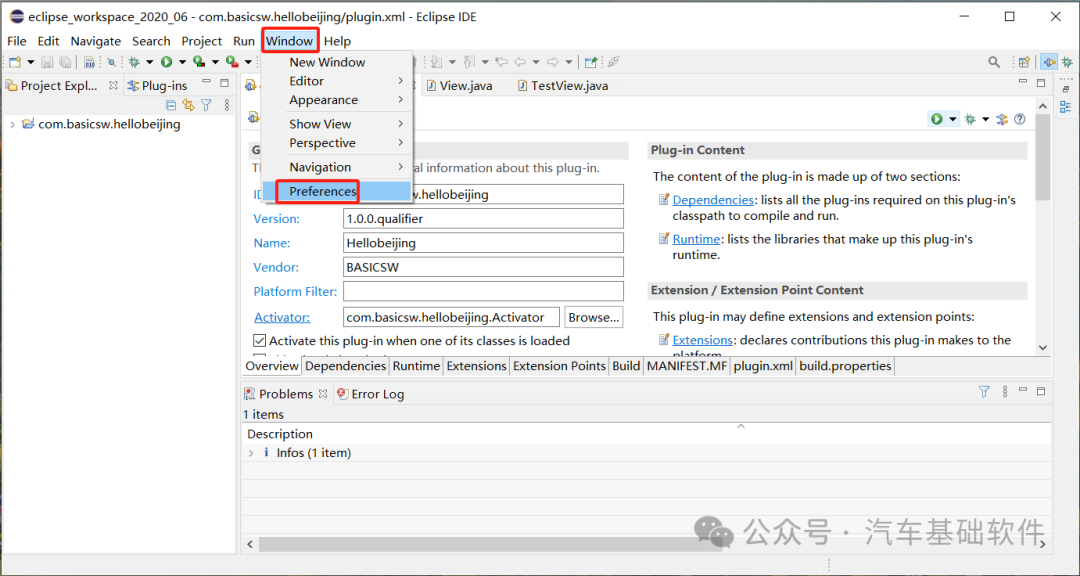Click the Restore icon in right trim bar
Image resolution: width=1080 pixels, height=576 pixels.
click(1066, 89)
